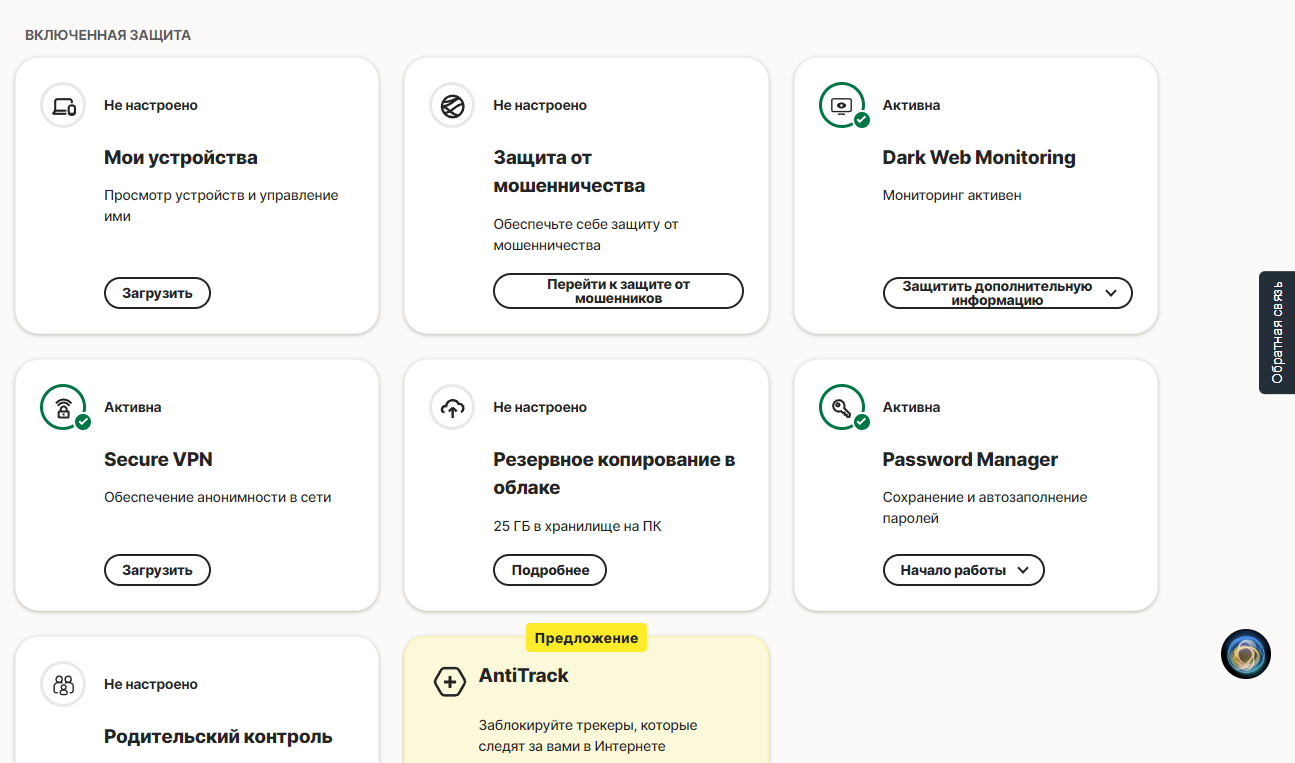Click Просмотр устройств и управление ими text

(221, 206)
